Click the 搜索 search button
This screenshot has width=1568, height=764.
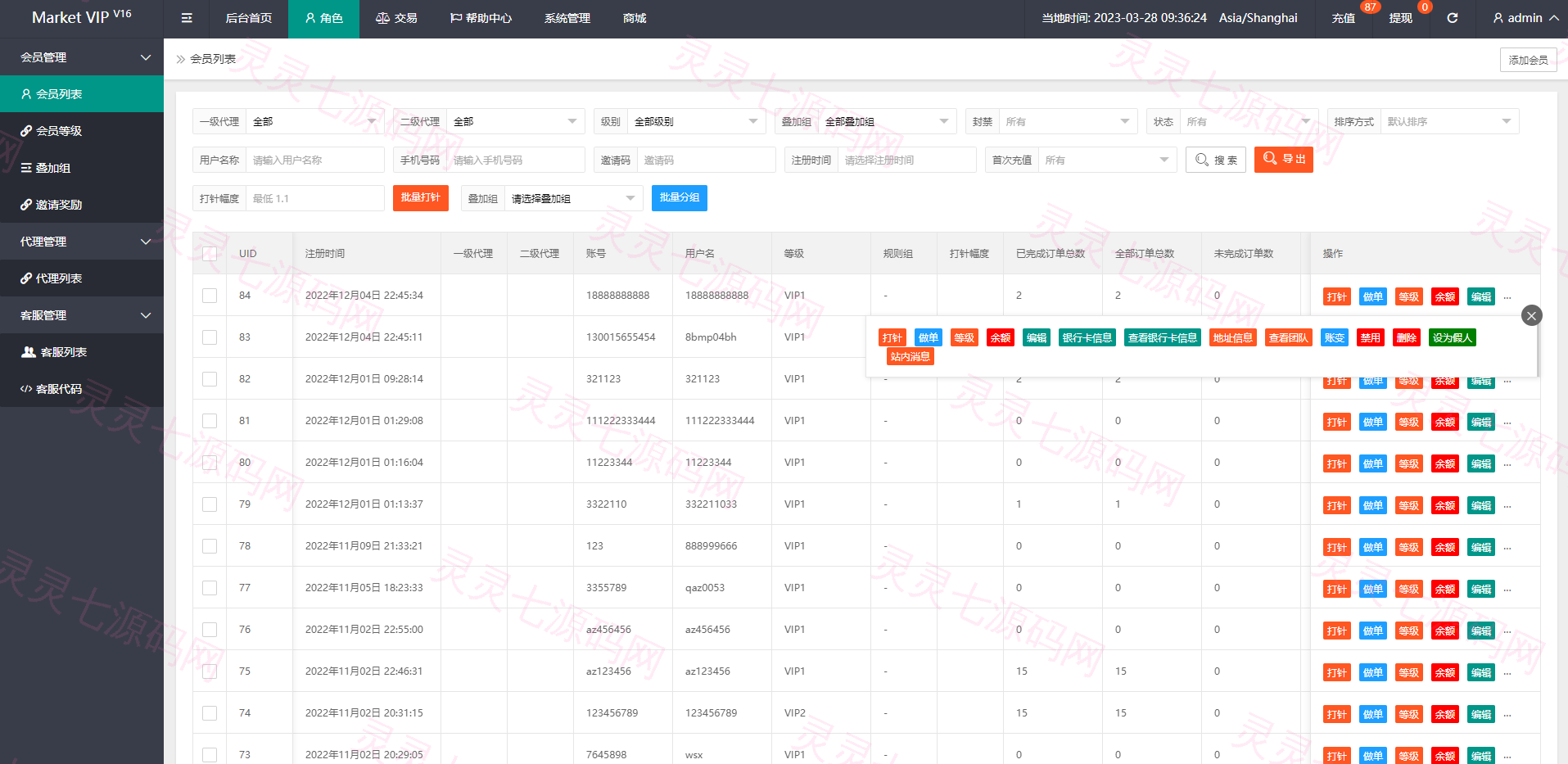pyautogui.click(x=1216, y=160)
